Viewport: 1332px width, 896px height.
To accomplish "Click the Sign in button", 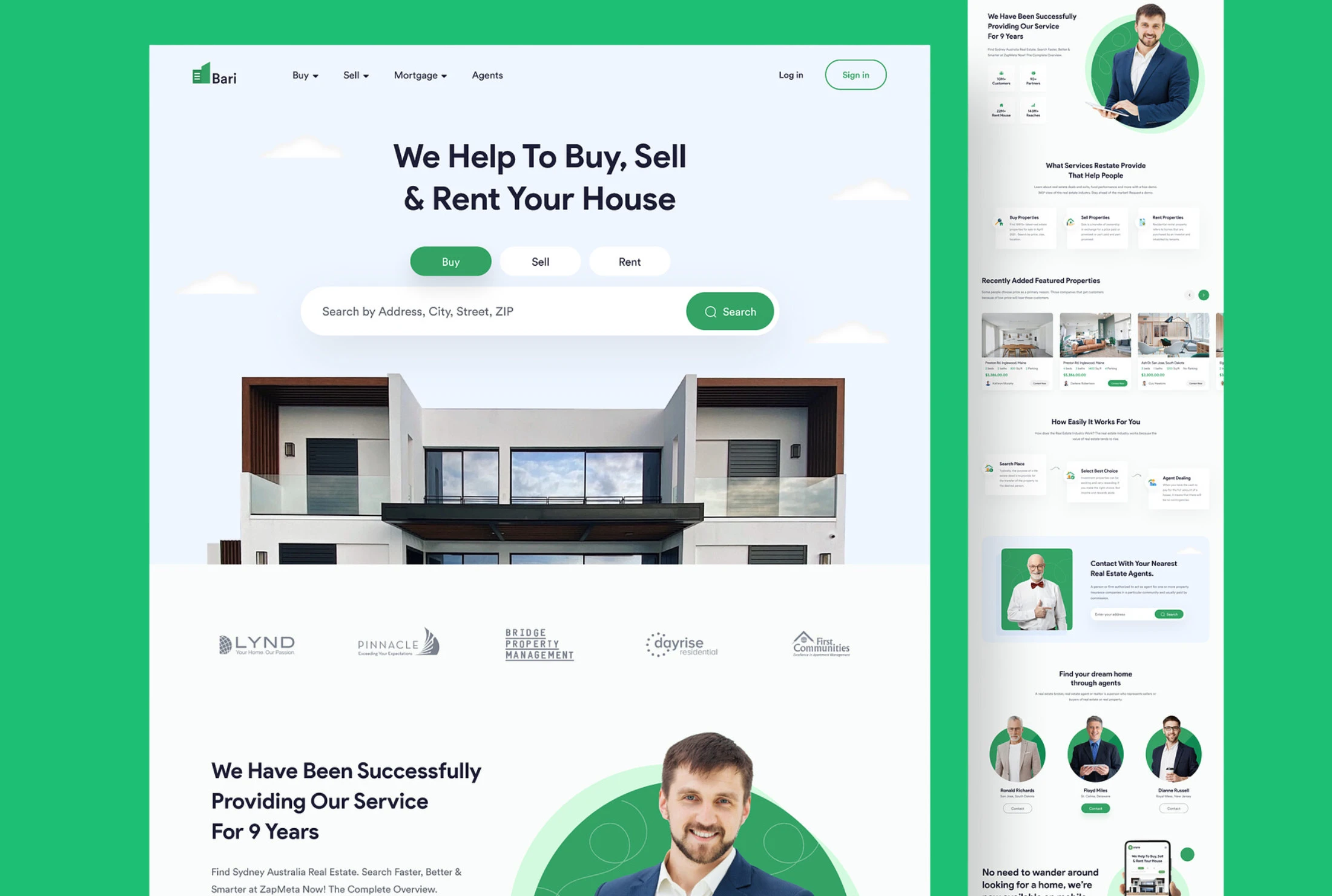I will click(855, 74).
